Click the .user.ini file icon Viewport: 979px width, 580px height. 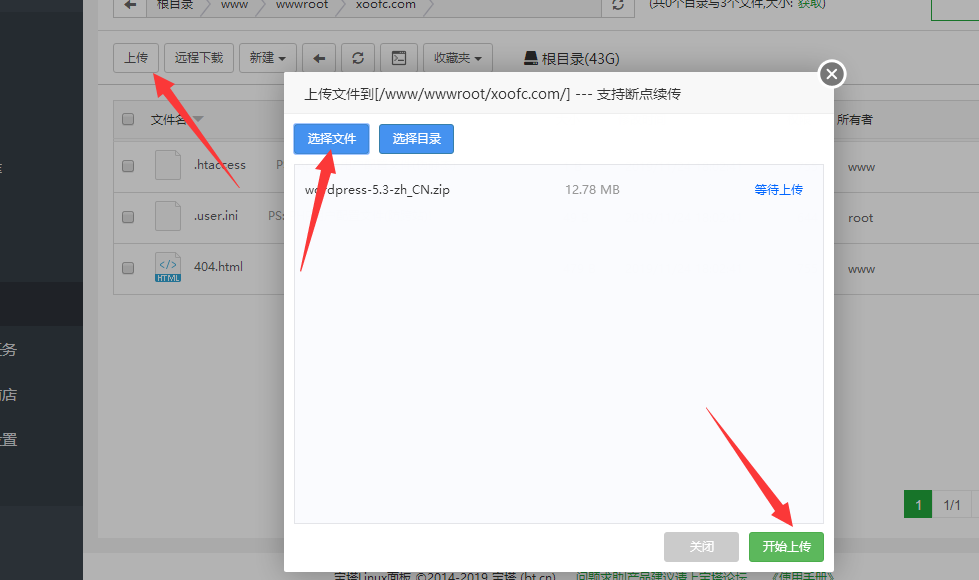pos(168,216)
